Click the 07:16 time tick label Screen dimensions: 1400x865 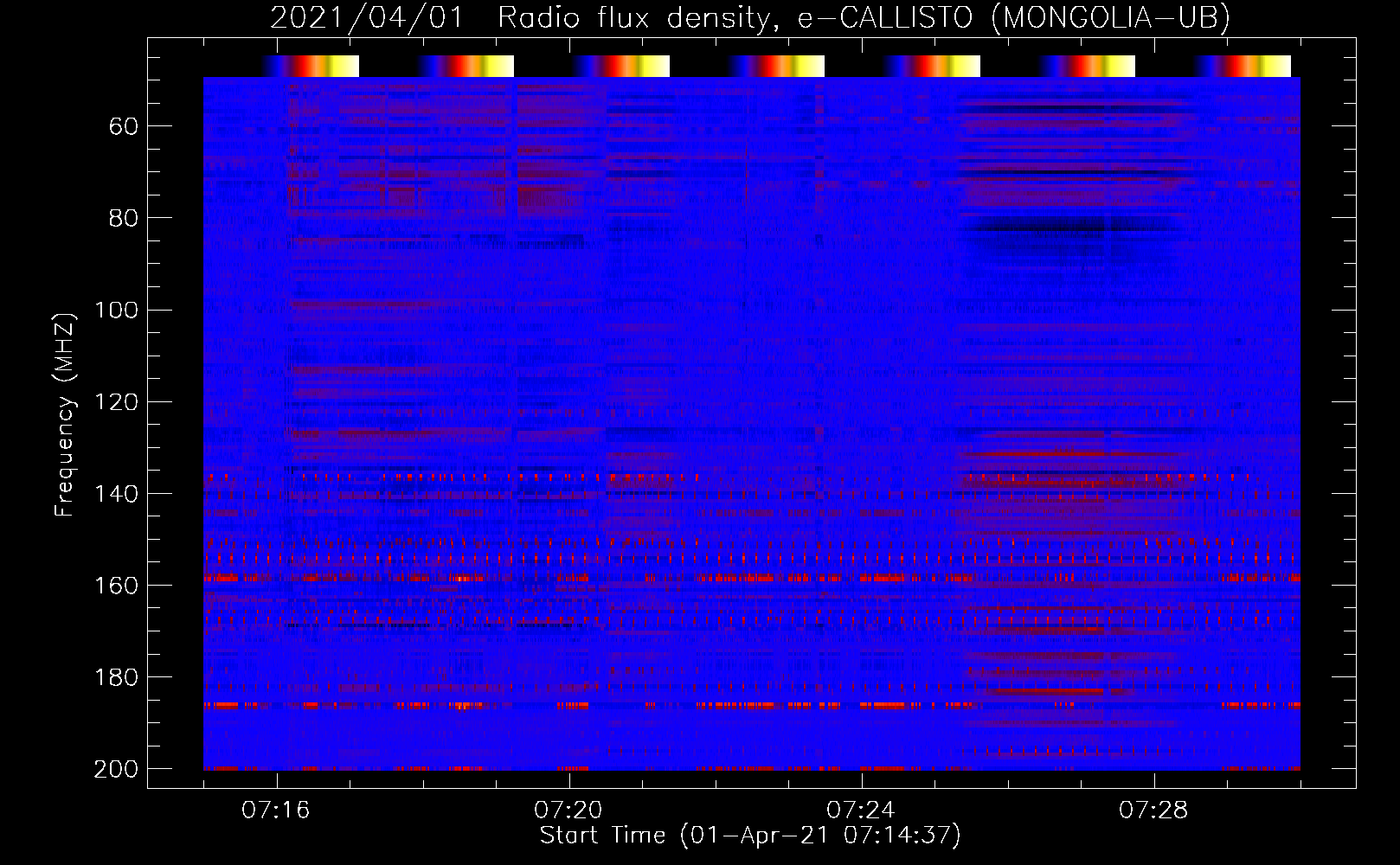coord(276,811)
